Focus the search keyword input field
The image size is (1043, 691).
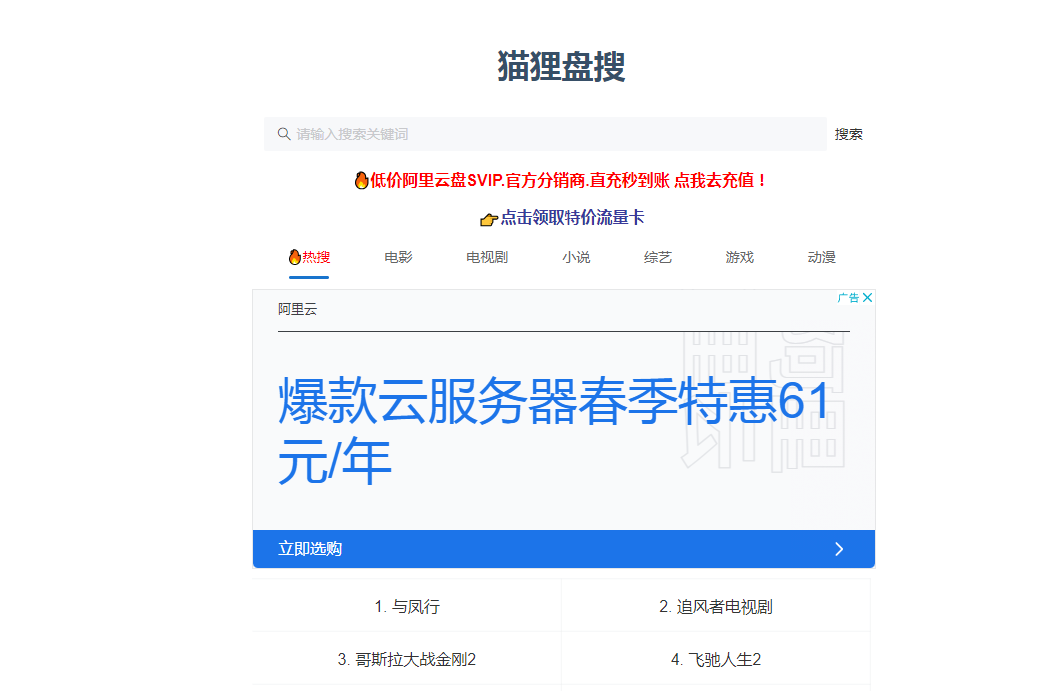click(545, 134)
